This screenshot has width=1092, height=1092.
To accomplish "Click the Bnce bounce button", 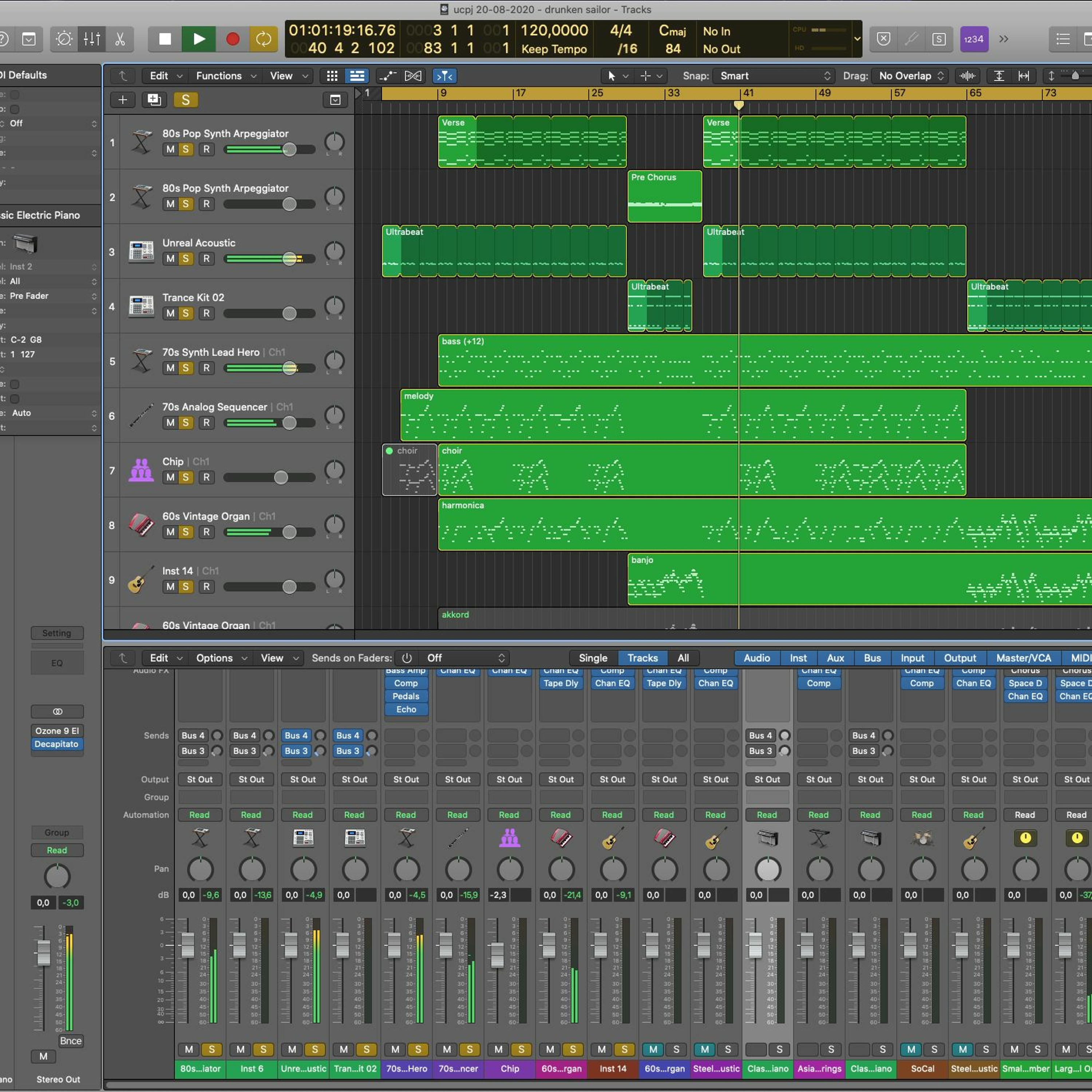I will (x=71, y=1041).
